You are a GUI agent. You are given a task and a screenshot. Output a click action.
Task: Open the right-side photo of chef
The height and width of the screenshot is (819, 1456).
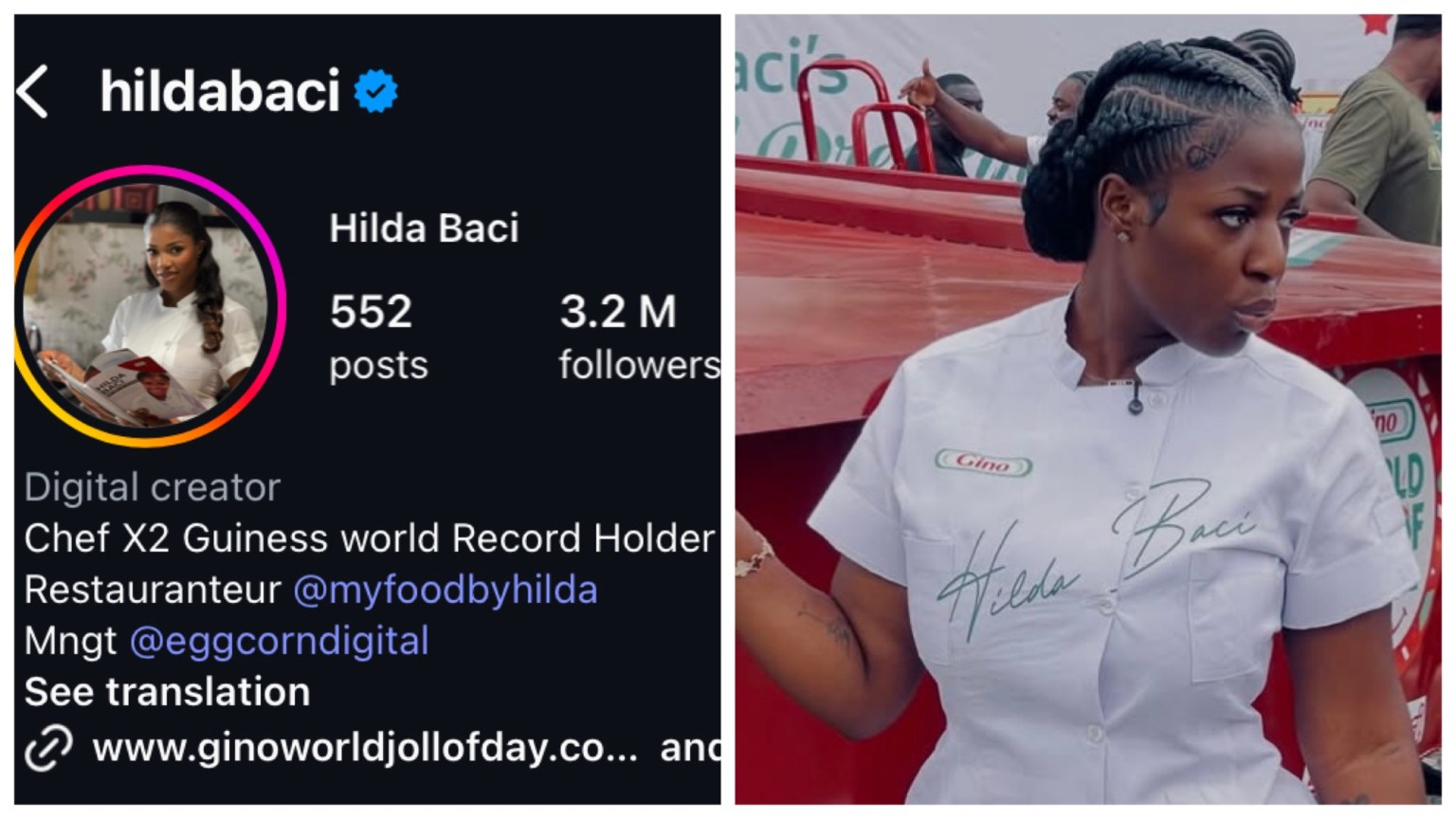tap(1088, 409)
